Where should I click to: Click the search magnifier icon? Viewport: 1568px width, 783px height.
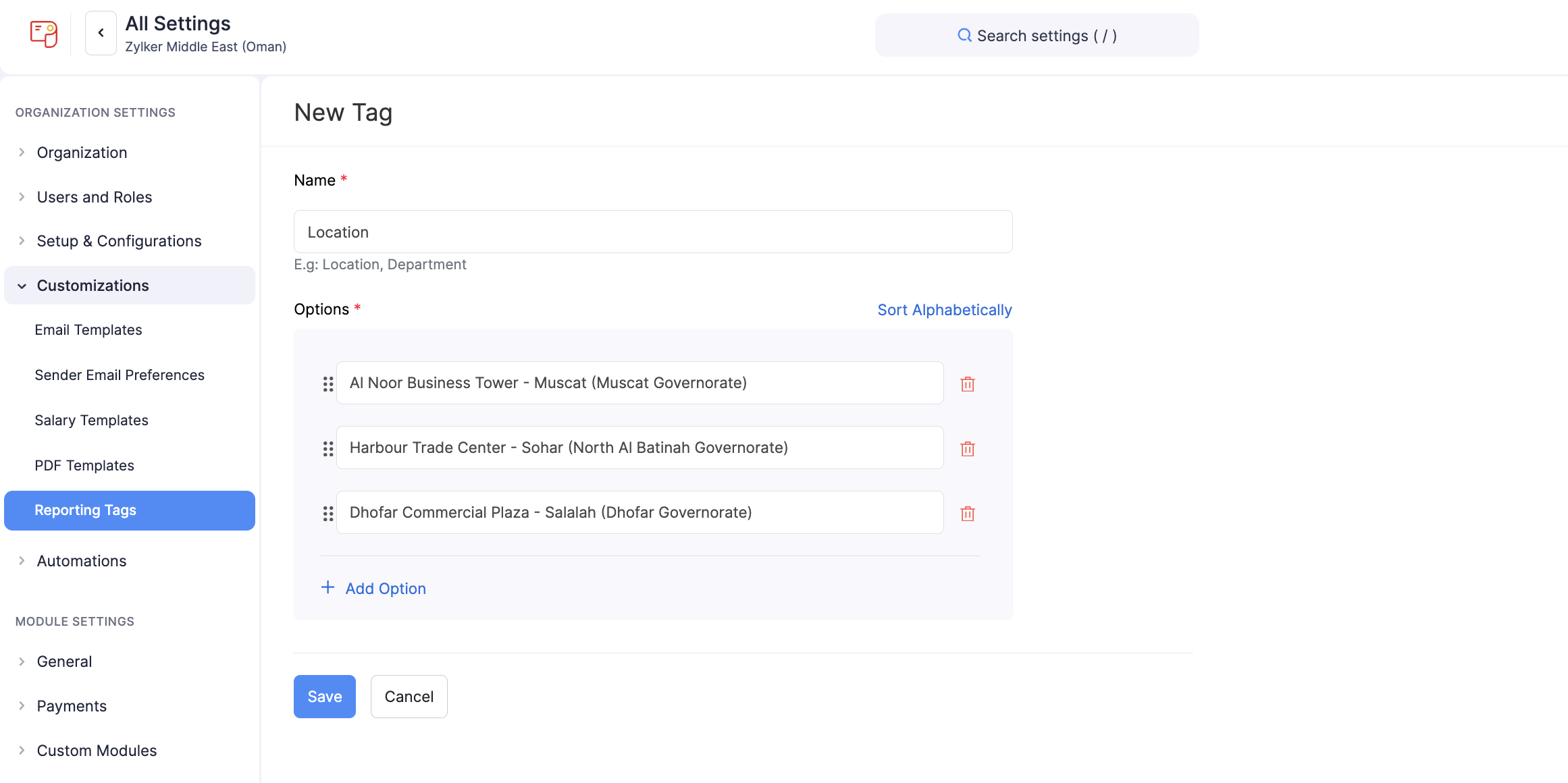click(x=964, y=35)
